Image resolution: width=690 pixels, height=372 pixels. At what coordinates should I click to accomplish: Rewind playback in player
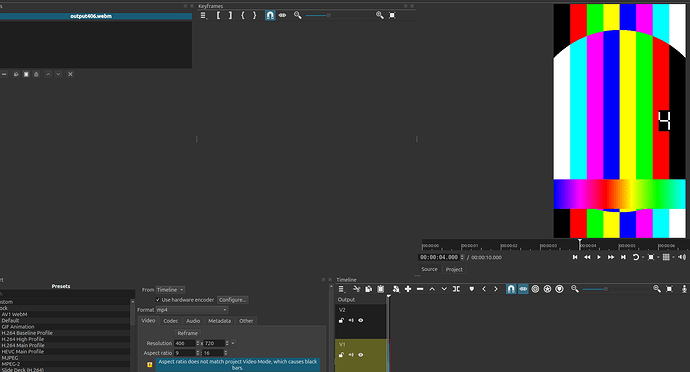pyautogui.click(x=587, y=257)
